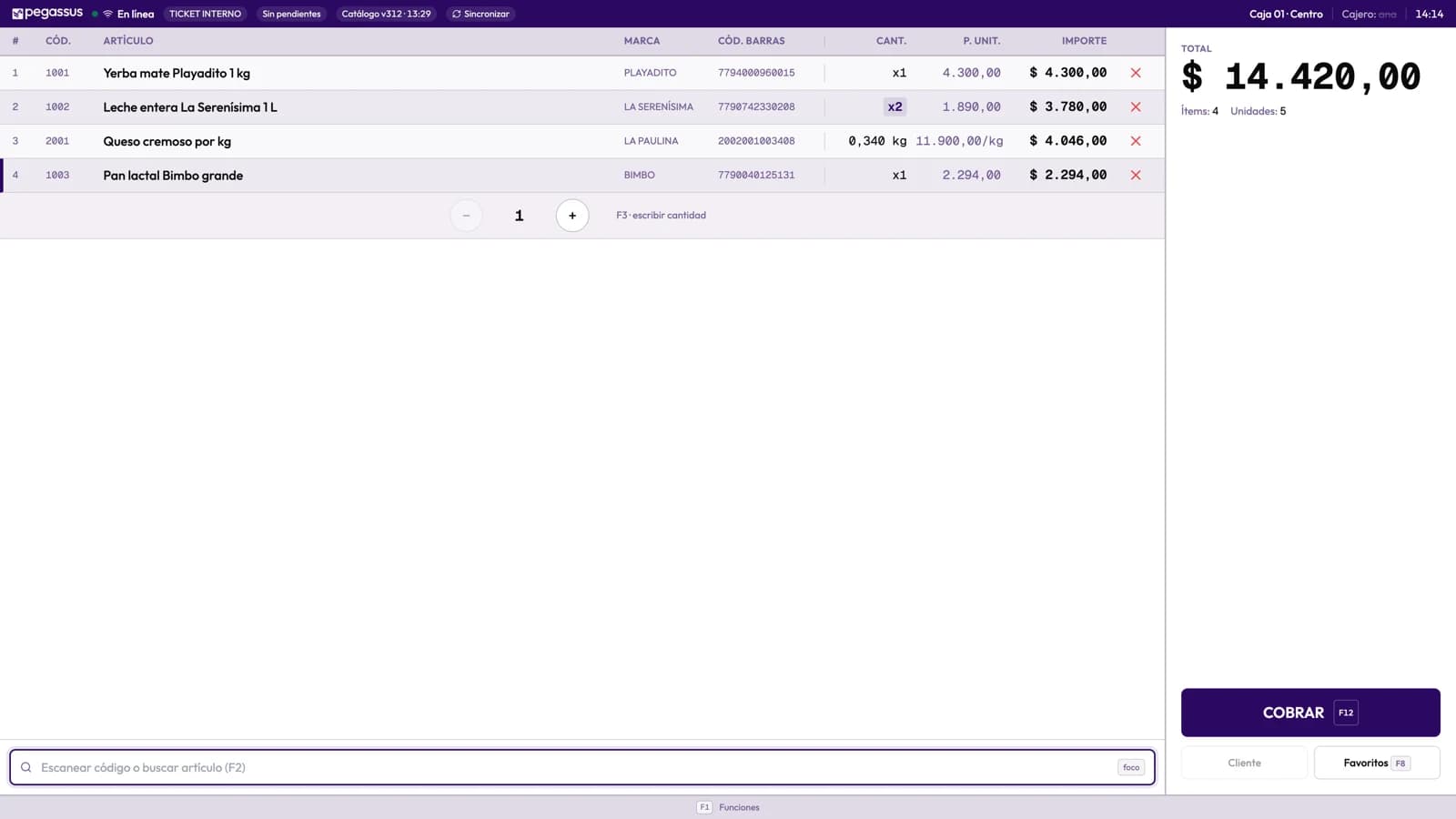Click the Cajero: ana label
Screen dimensions: 1456x819
1370,14
